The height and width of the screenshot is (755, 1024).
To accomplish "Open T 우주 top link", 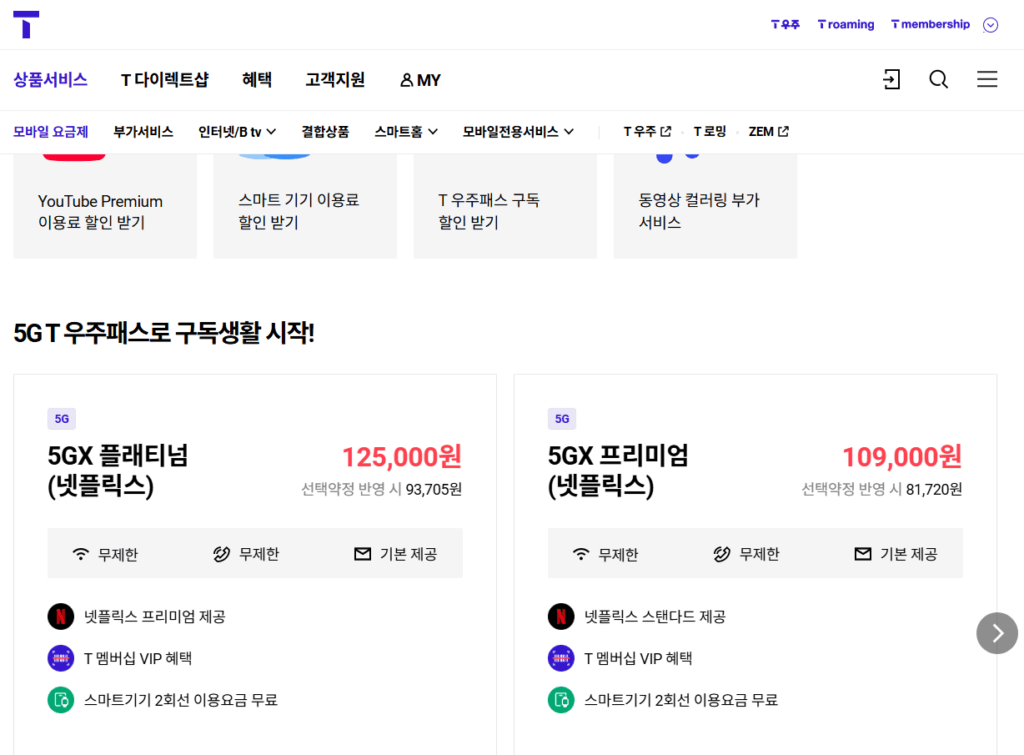I will [x=785, y=24].
